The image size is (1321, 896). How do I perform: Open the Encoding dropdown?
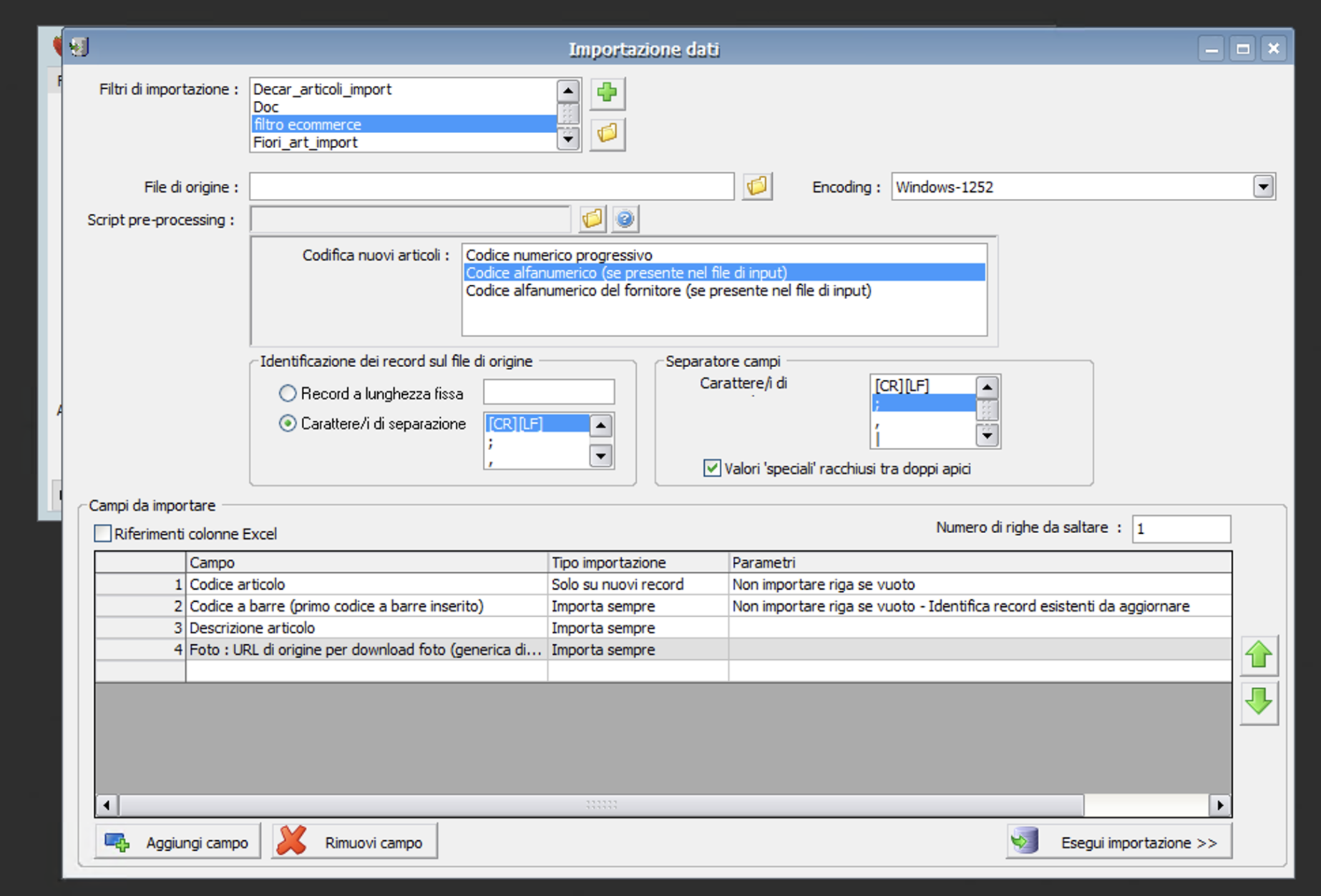[1263, 188]
